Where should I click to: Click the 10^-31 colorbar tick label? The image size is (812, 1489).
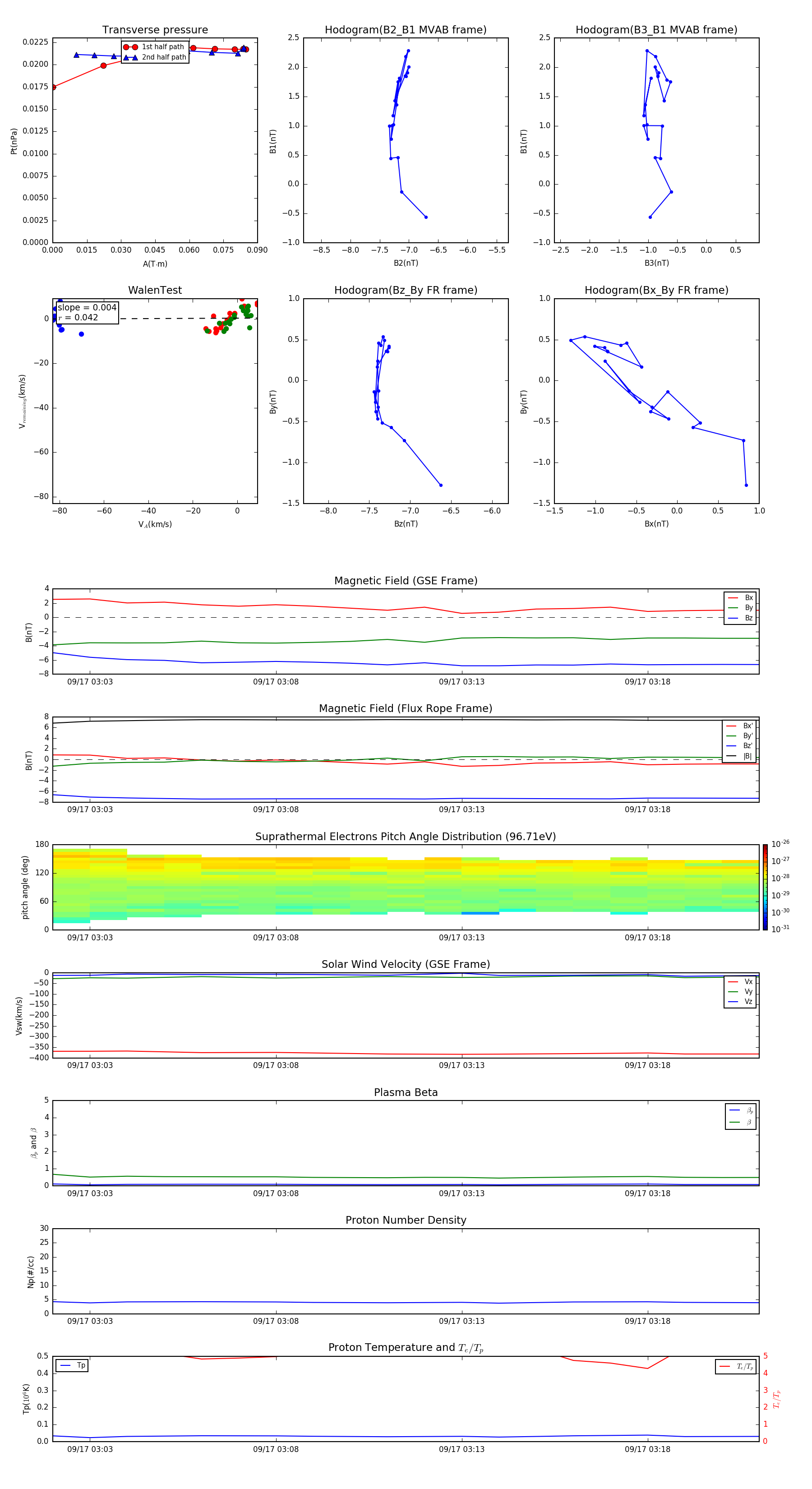tap(780, 929)
